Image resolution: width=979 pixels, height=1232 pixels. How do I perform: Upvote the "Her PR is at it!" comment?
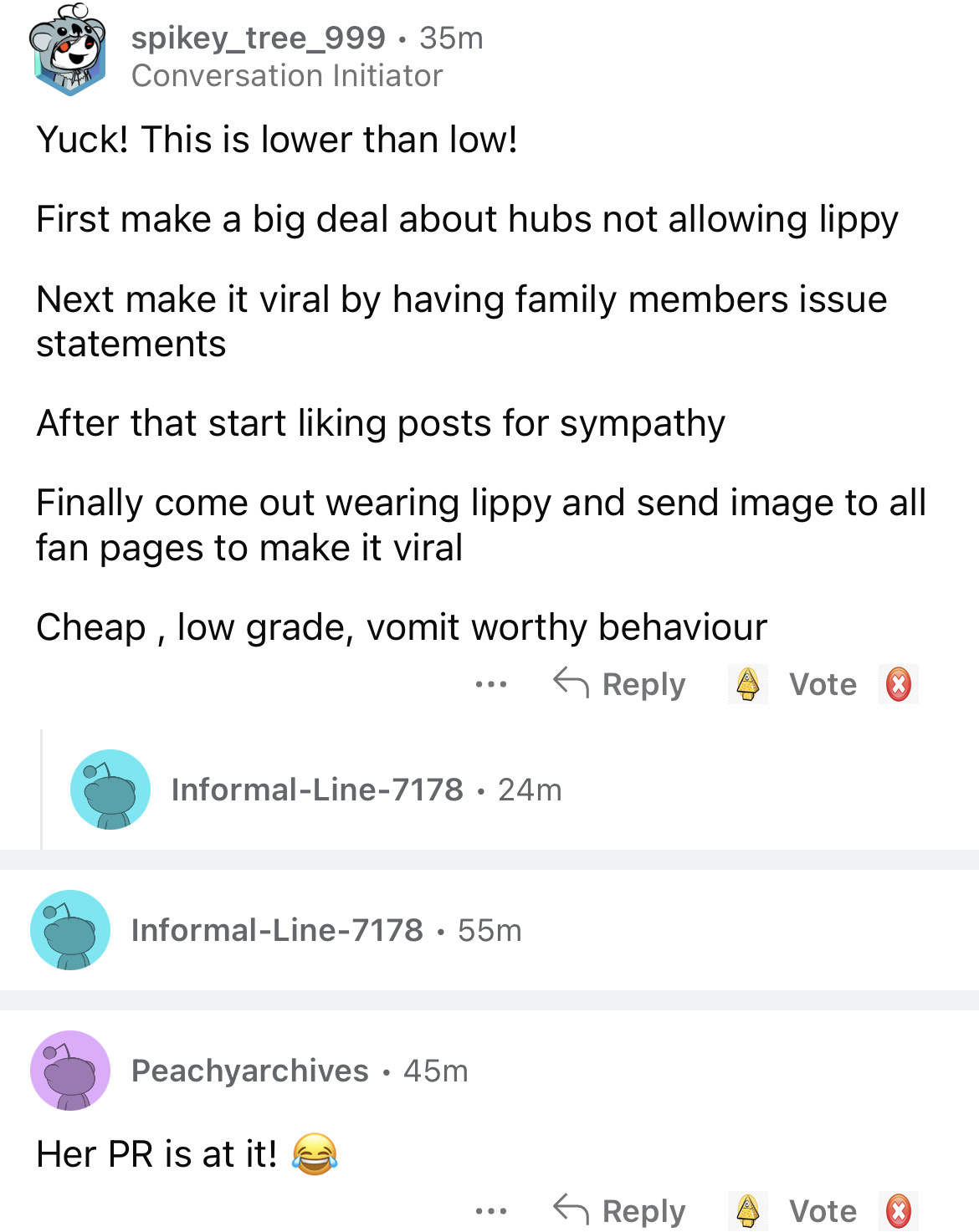coord(747,1210)
